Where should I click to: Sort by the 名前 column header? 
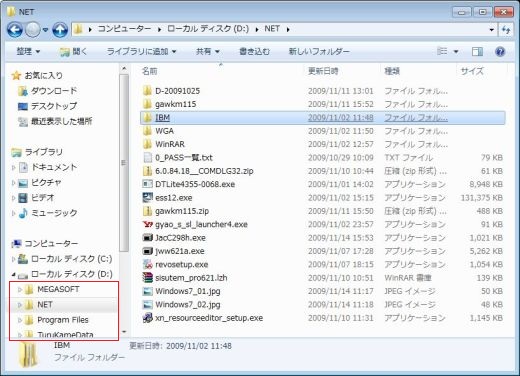point(149,71)
